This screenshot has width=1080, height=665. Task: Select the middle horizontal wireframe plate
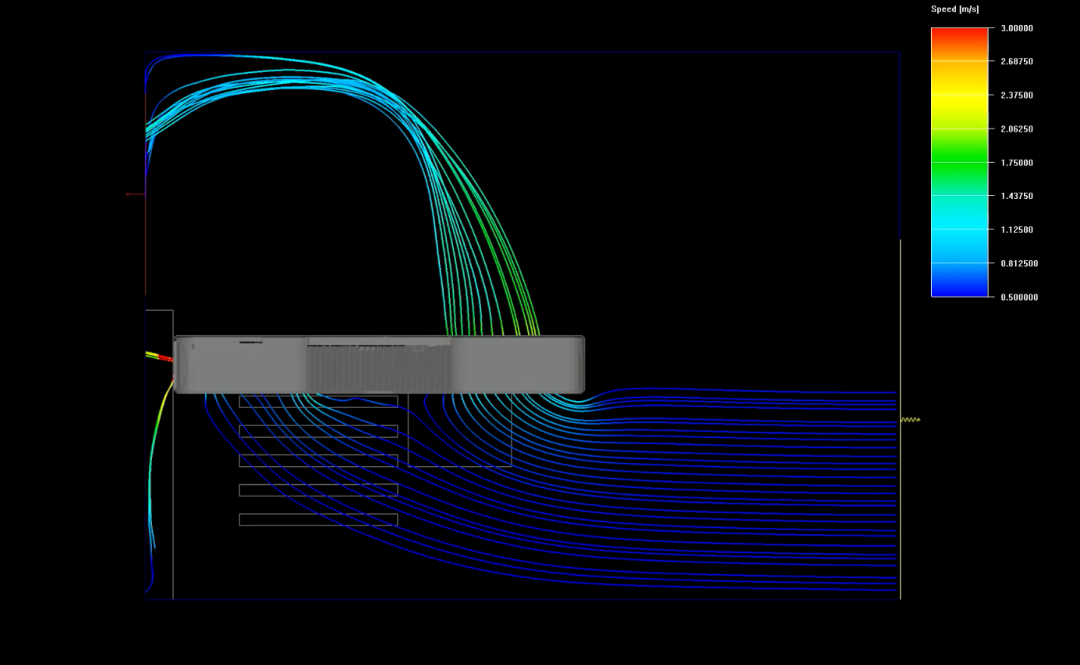(318, 460)
